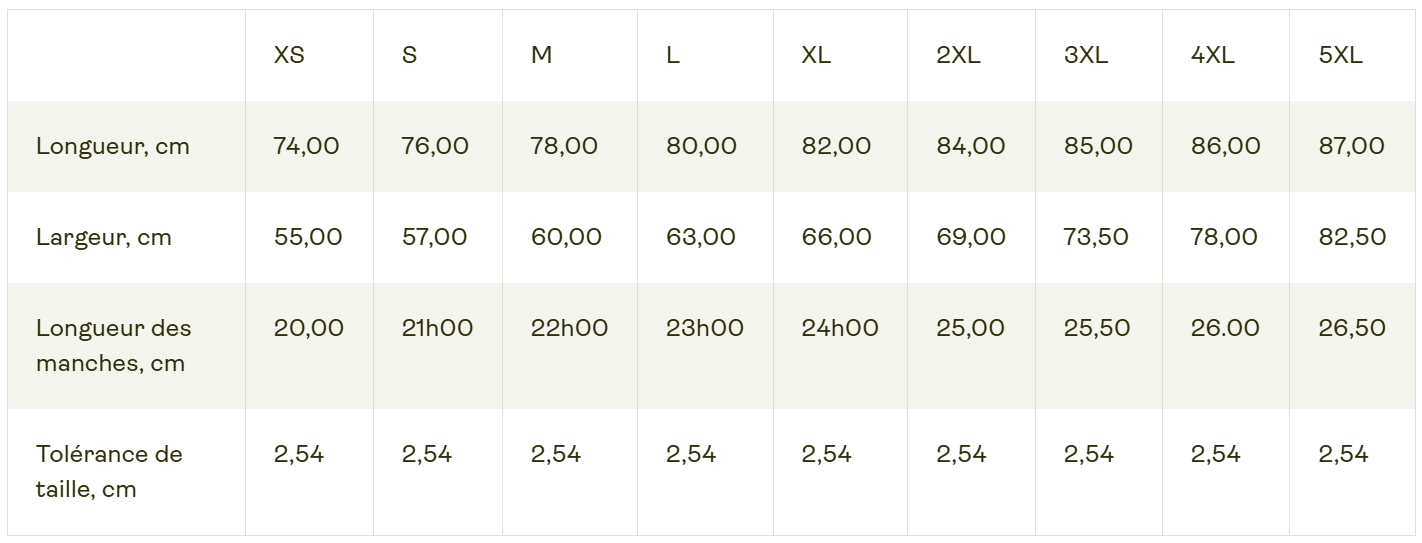Select the 60,00 width cell for M
This screenshot has height=543, width=1422.
[x=566, y=237]
